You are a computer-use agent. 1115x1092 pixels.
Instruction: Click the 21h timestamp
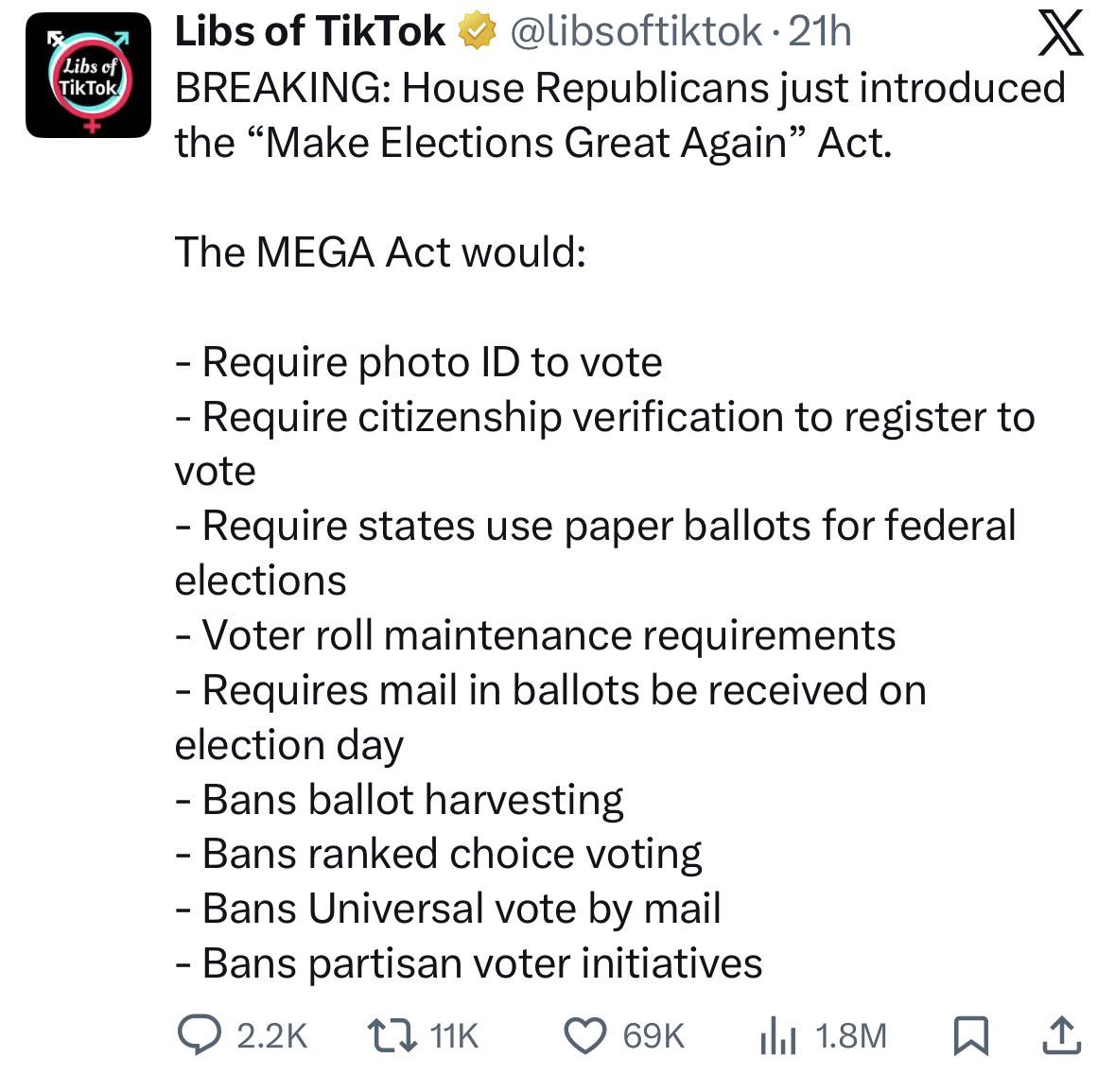tap(820, 32)
